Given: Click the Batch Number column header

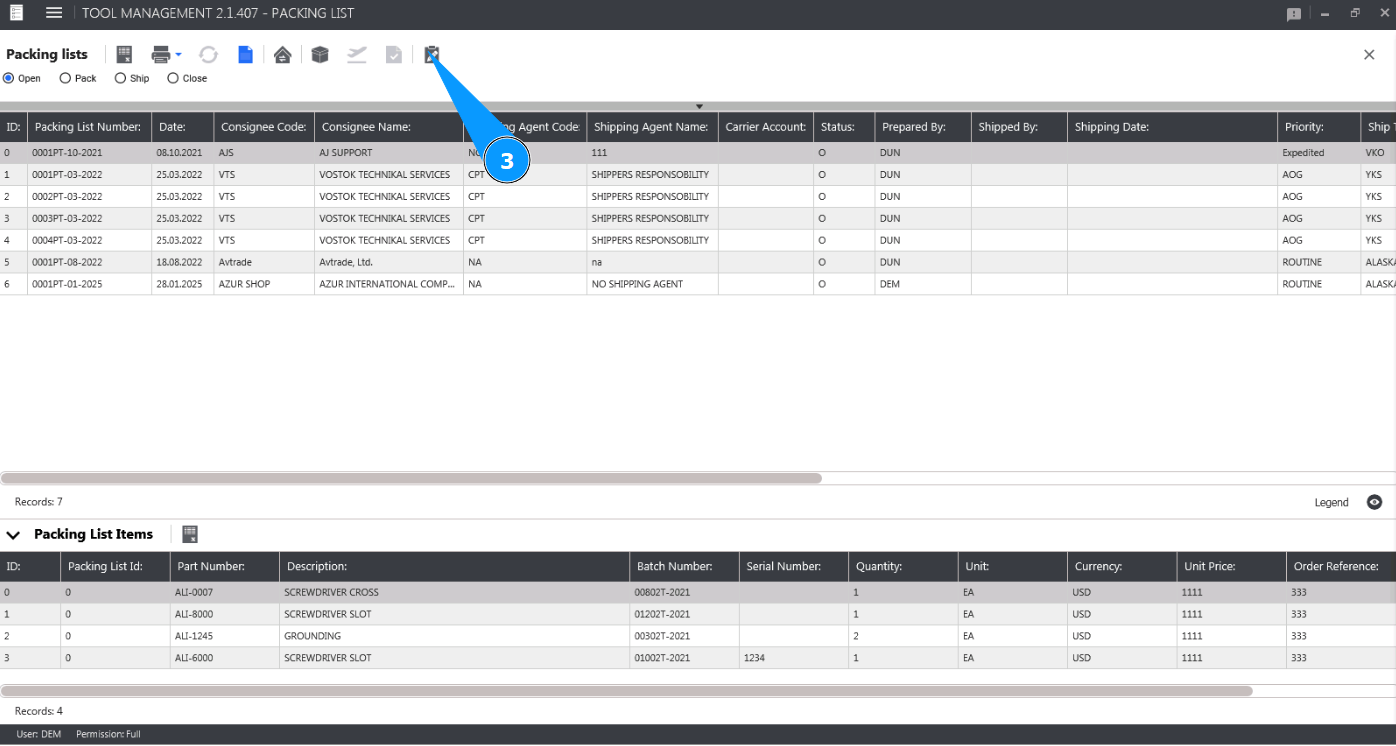Looking at the screenshot, I should (684, 566).
